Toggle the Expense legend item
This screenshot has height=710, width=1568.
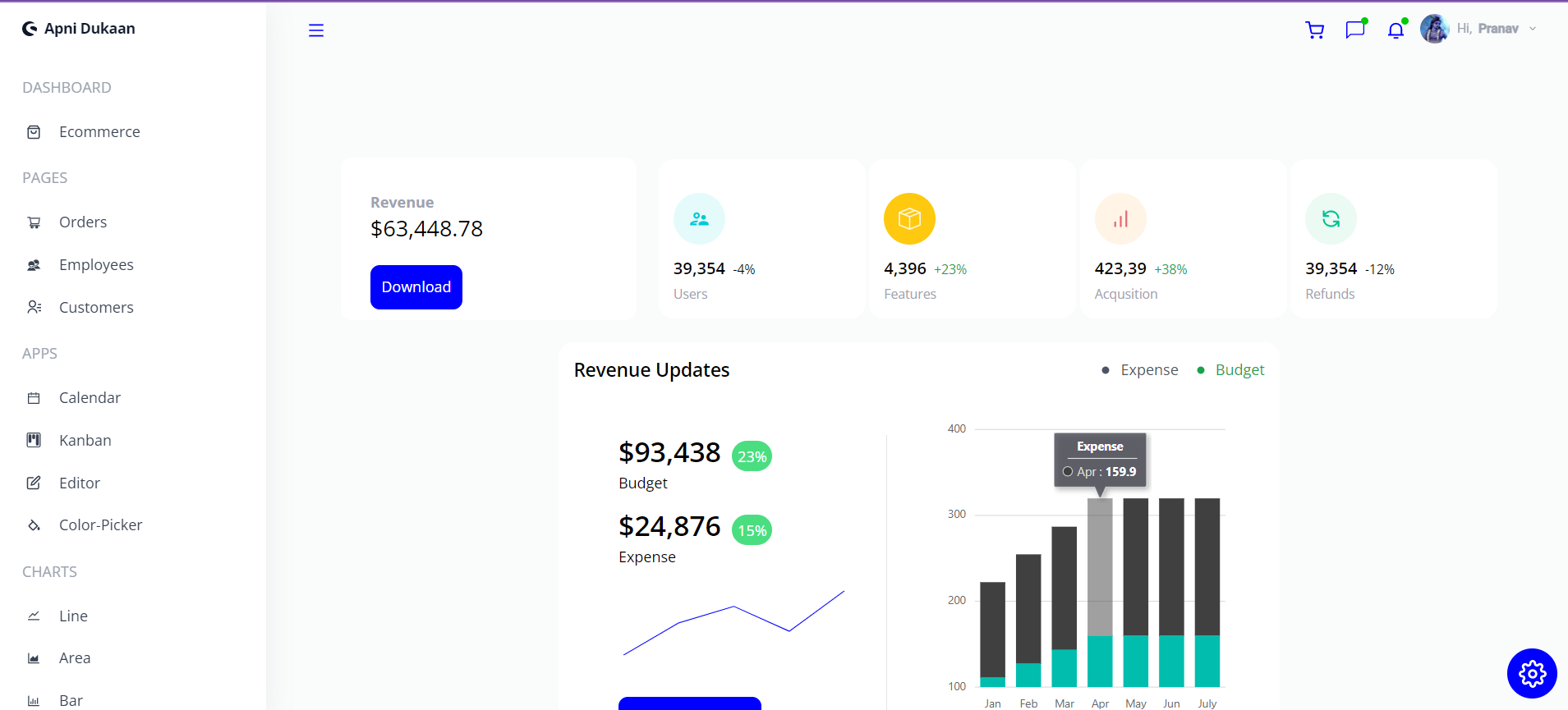click(x=1140, y=370)
